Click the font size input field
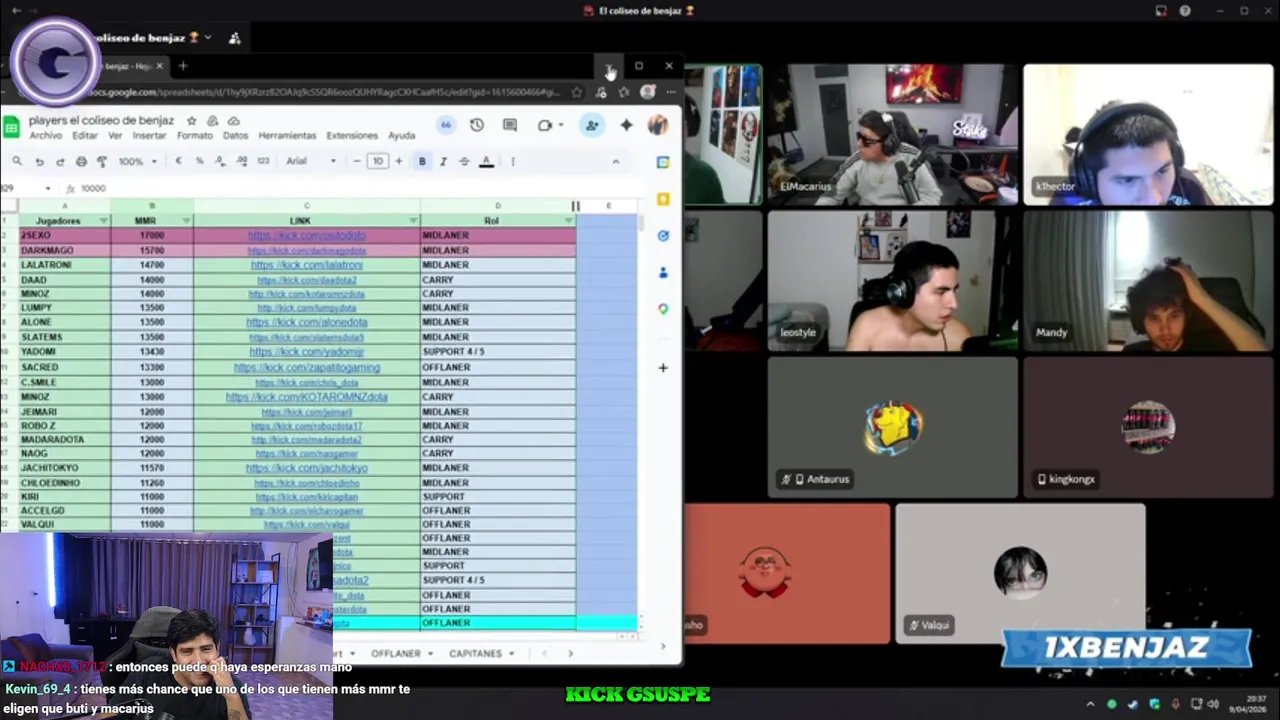1280x720 pixels. click(x=378, y=161)
